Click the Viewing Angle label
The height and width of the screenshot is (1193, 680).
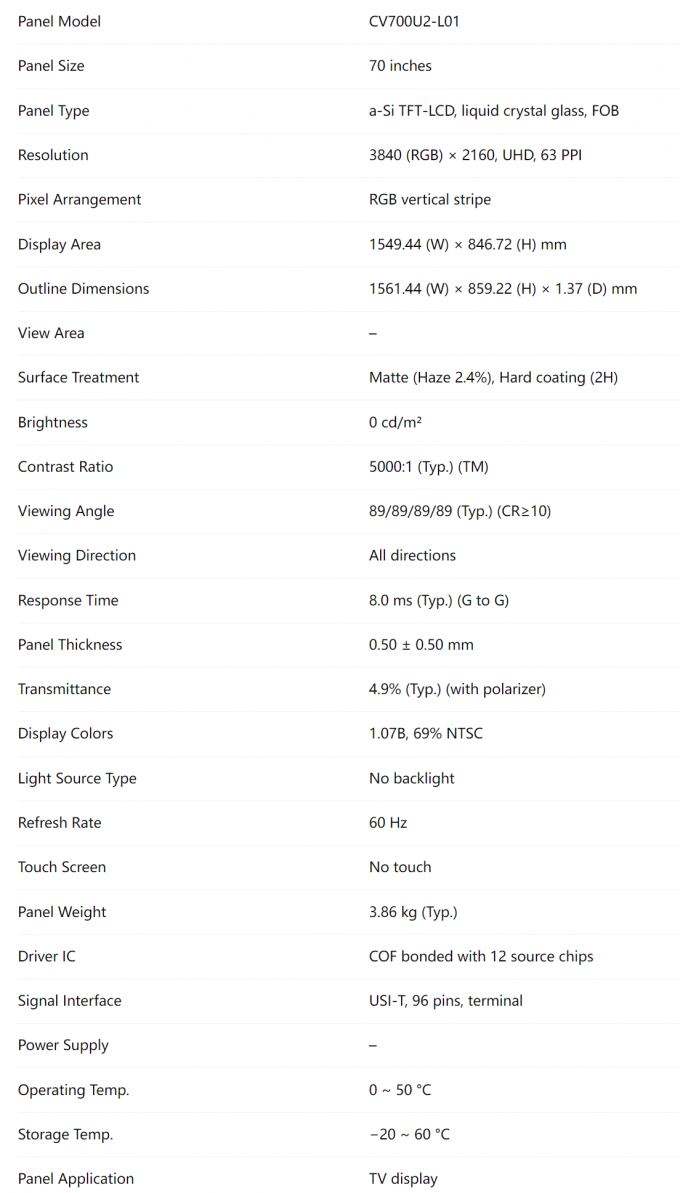pyautogui.click(x=66, y=511)
